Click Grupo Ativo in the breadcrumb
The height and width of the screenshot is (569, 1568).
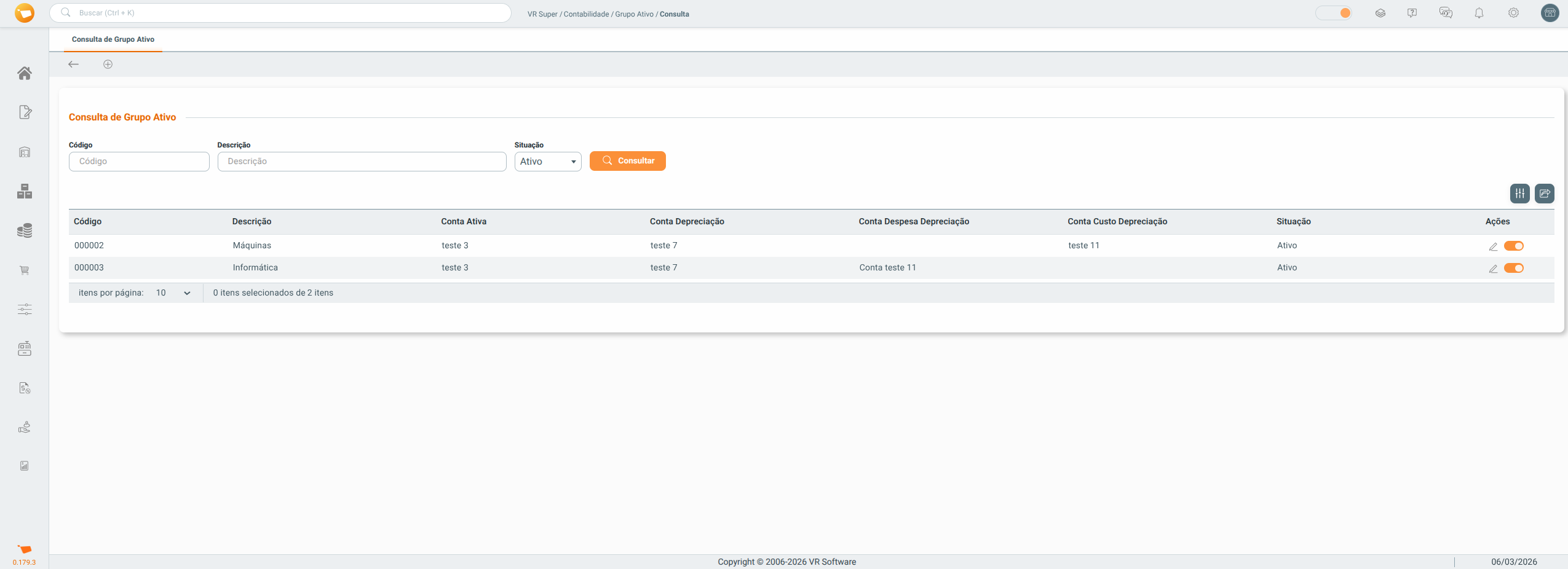(x=634, y=14)
